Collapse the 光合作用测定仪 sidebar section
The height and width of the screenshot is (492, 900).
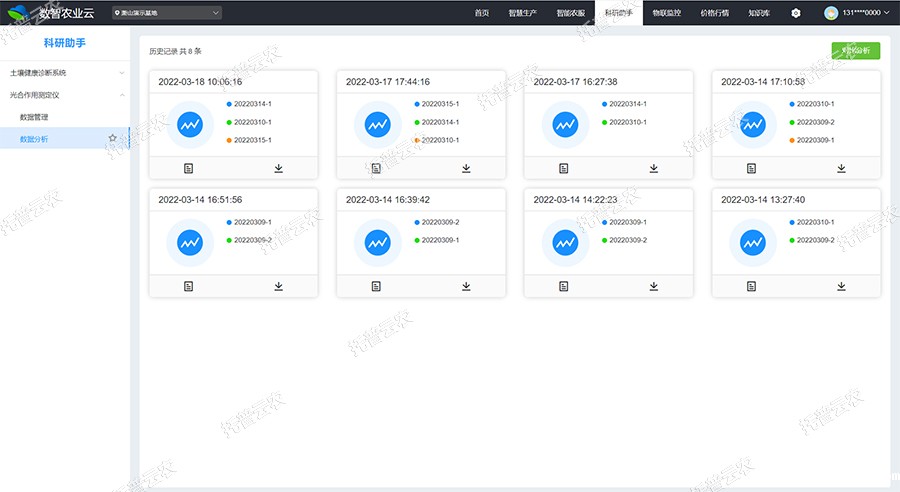coord(65,95)
